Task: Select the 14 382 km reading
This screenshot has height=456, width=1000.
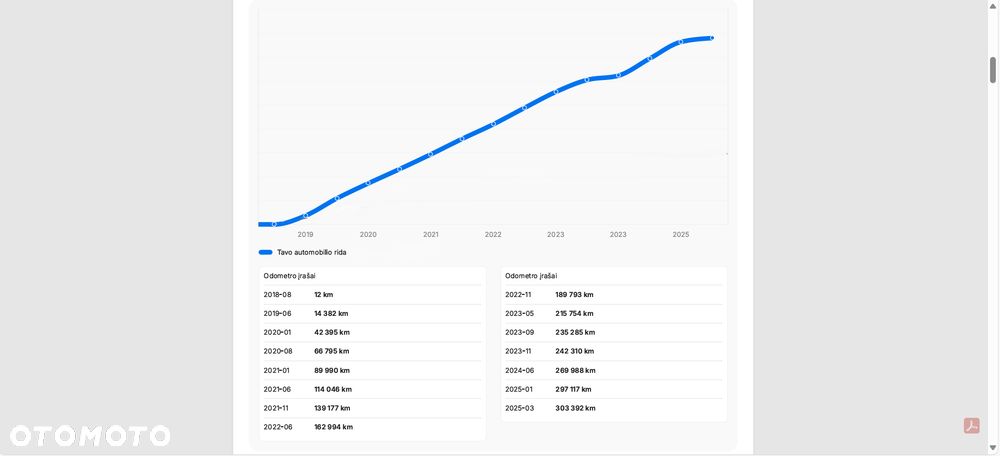Action: tap(332, 314)
